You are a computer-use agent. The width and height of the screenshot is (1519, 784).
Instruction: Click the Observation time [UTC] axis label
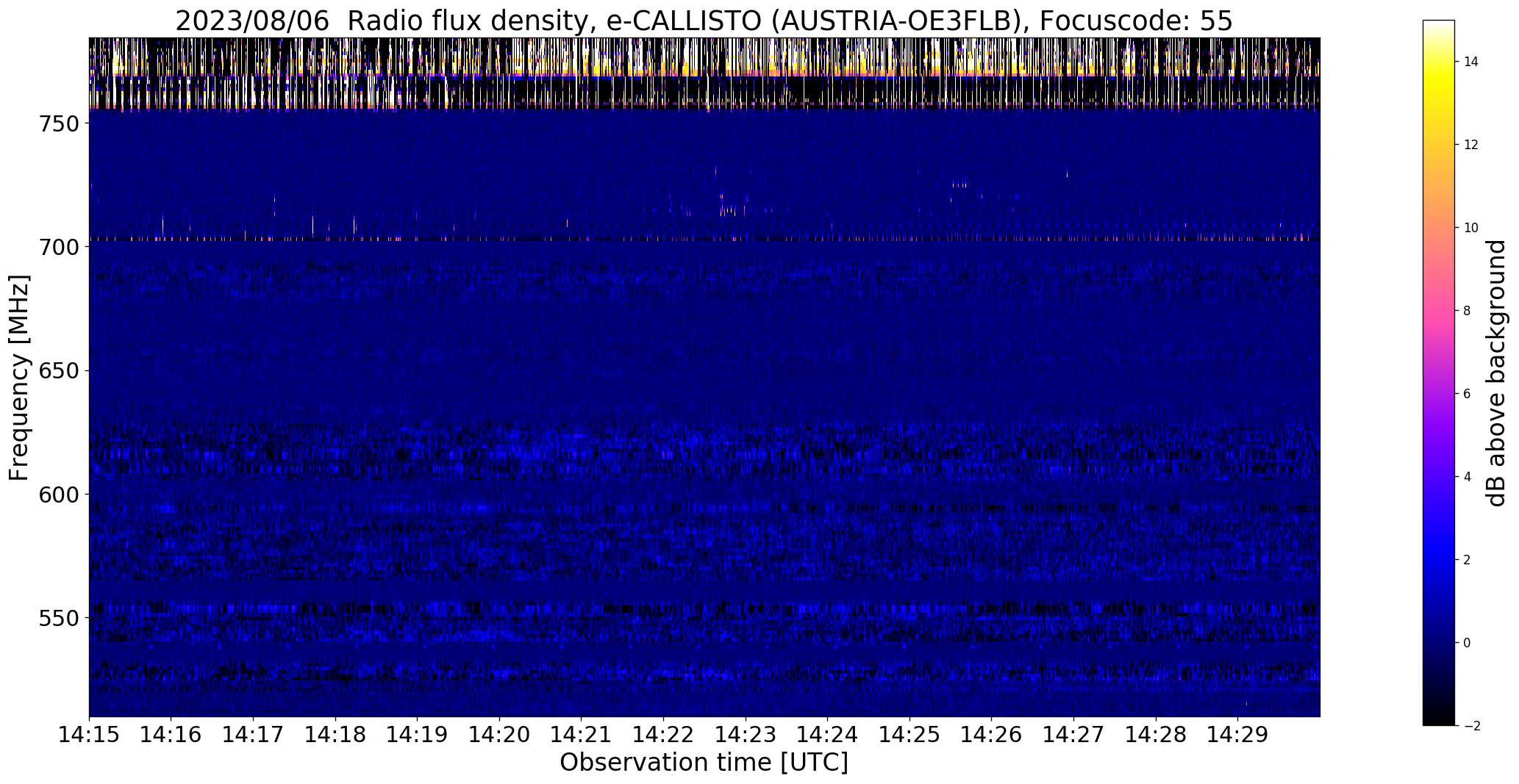point(704,763)
